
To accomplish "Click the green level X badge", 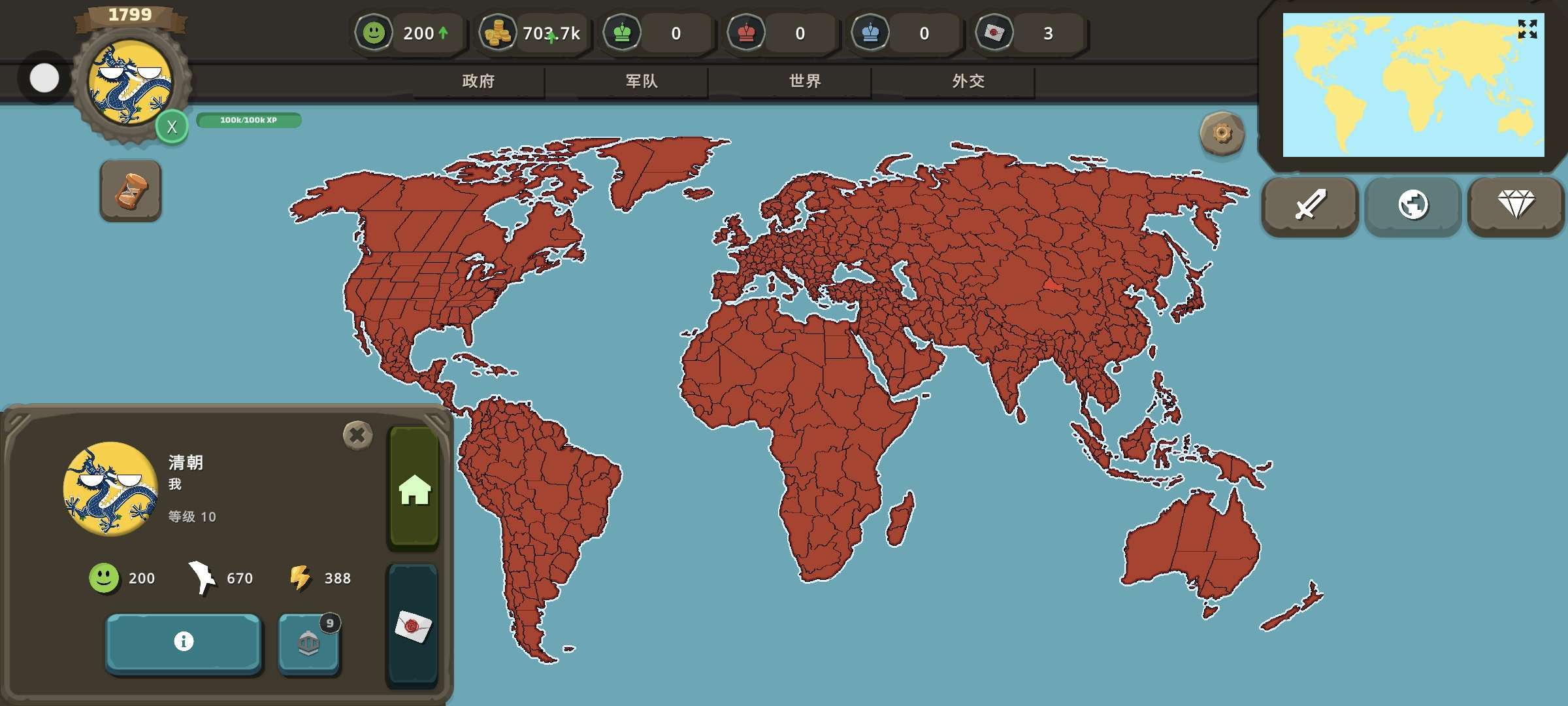I will (x=172, y=127).
